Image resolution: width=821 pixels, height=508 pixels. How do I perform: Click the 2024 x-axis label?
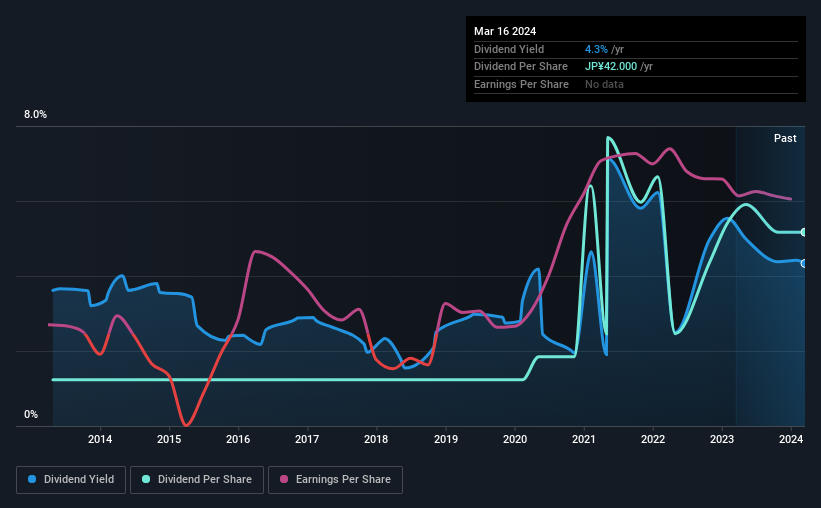coord(791,439)
